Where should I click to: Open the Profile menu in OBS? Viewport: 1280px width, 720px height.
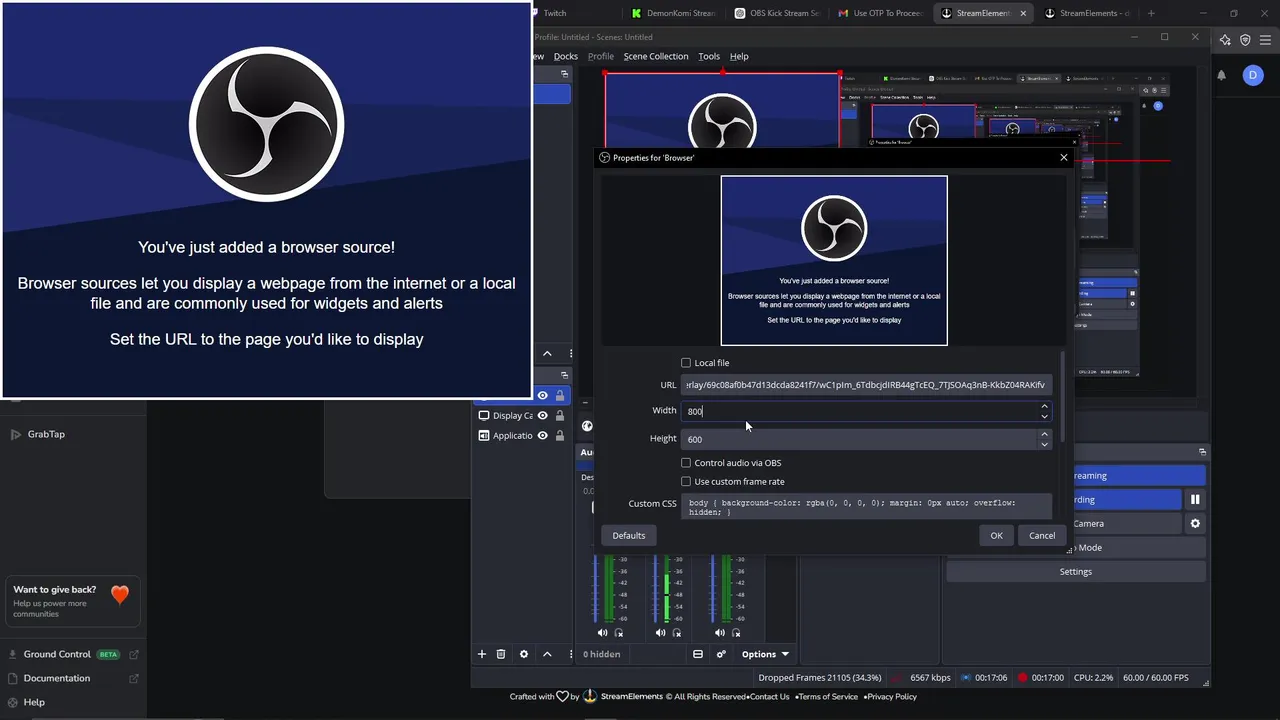(x=601, y=56)
